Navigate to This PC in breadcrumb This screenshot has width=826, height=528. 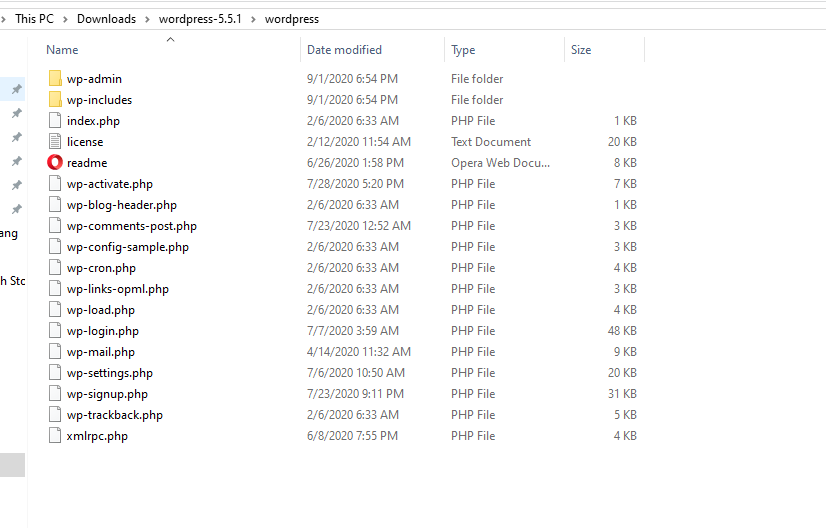pos(34,19)
